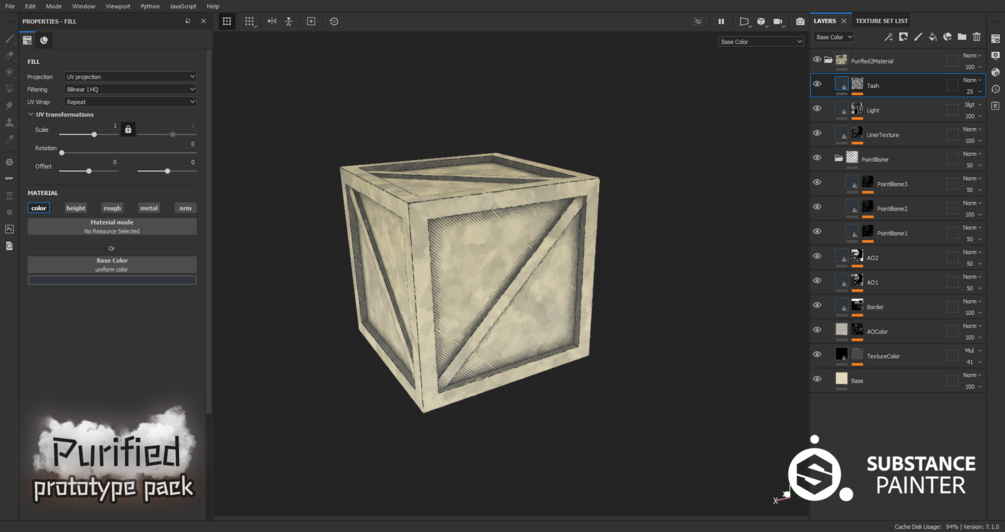The width and height of the screenshot is (1005, 532).
Task: Select the paint brush tool in left toolbar
Action: (10, 39)
